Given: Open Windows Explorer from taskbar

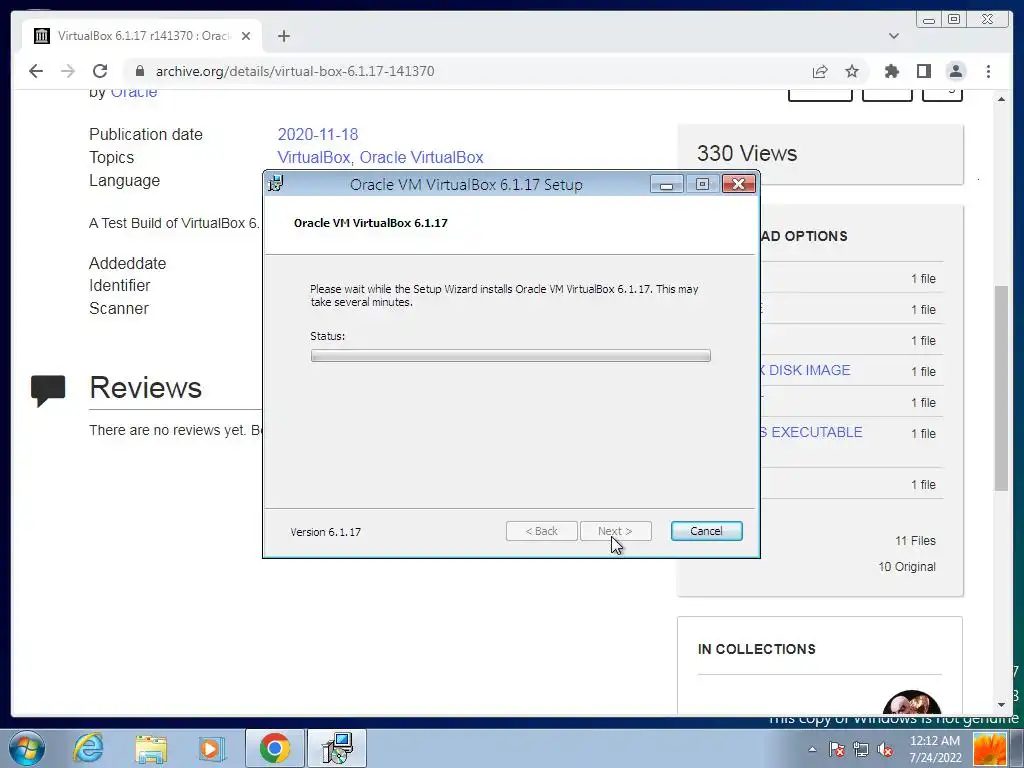Looking at the screenshot, I should [151, 748].
